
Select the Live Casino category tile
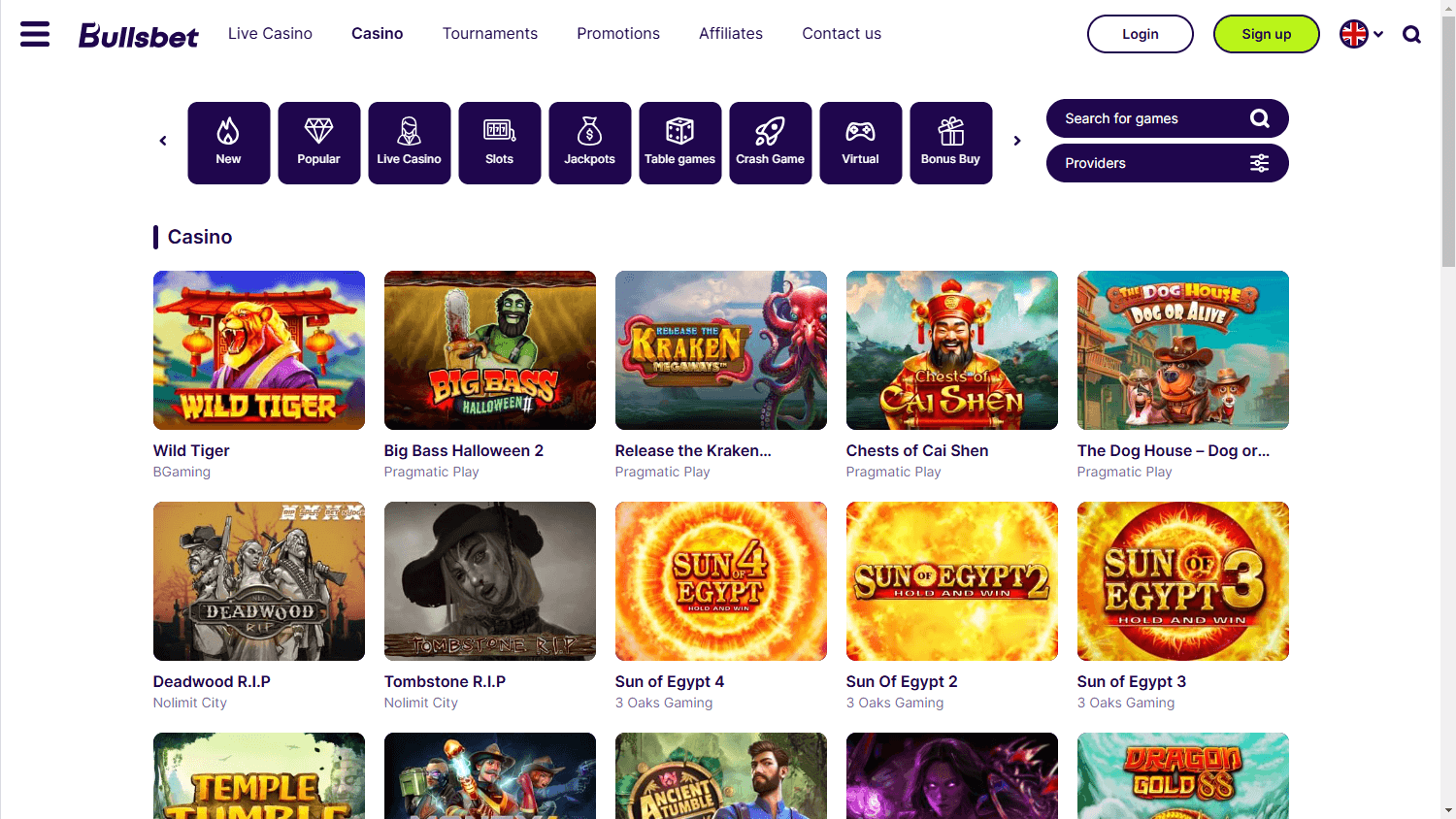pyautogui.click(x=410, y=143)
